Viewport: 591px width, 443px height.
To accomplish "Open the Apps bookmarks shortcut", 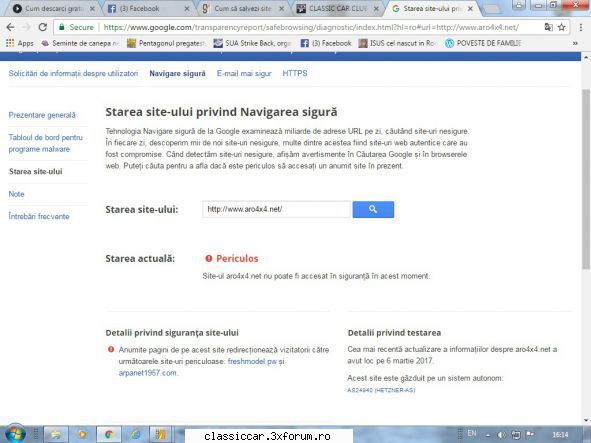I will tap(20, 43).
